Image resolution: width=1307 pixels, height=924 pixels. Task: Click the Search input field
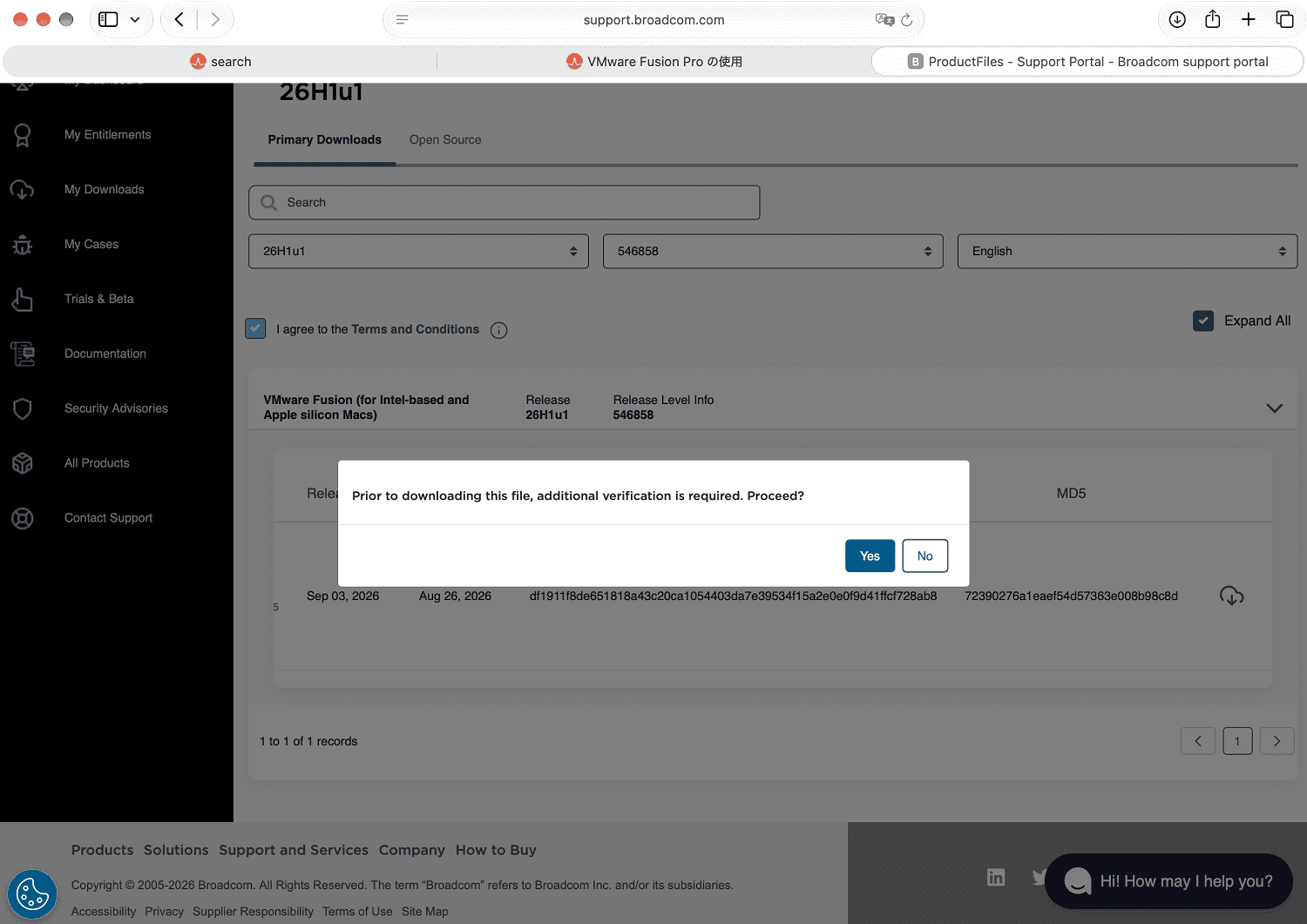[504, 202]
